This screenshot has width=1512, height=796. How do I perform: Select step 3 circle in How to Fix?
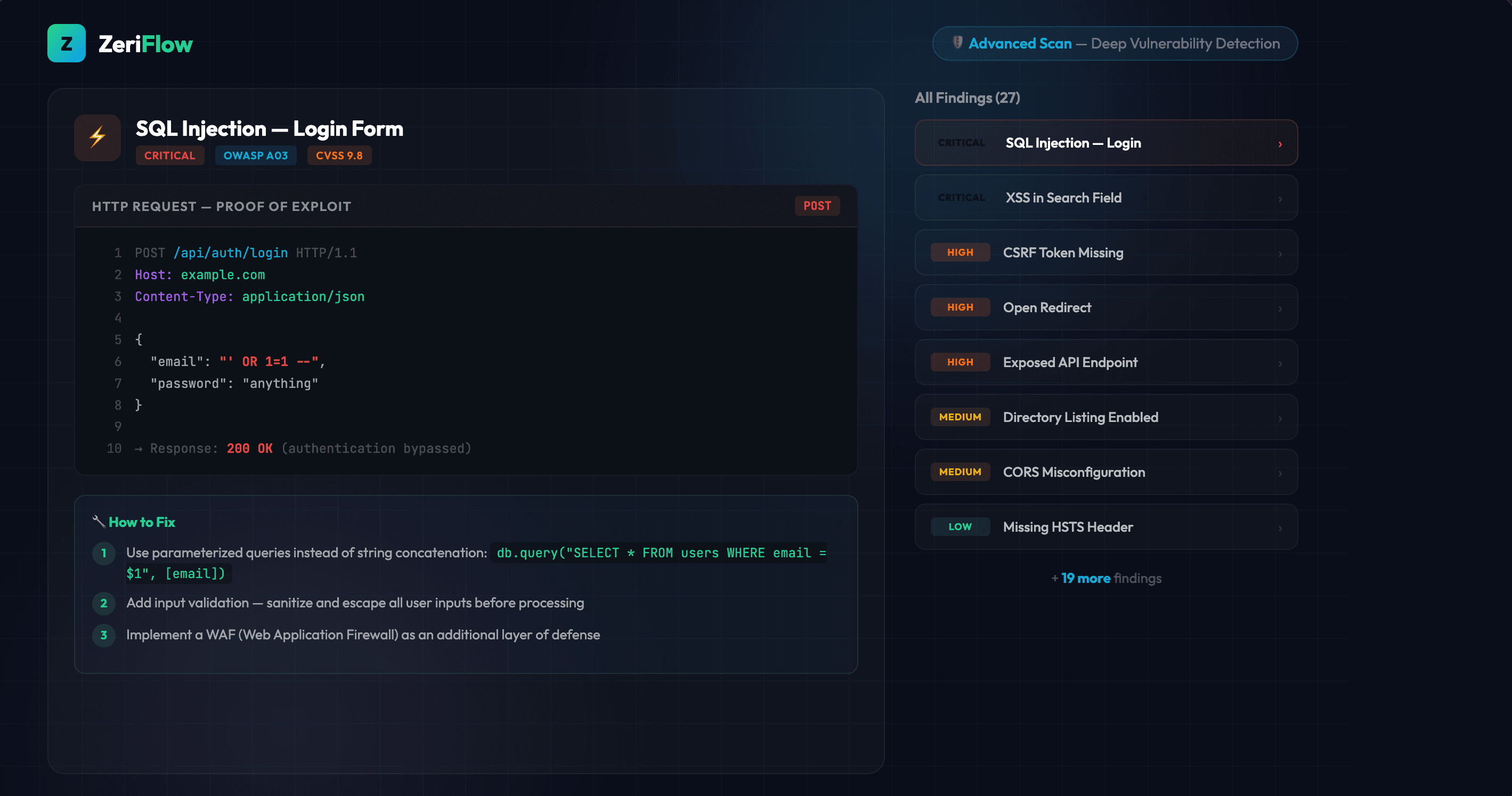pyautogui.click(x=104, y=635)
